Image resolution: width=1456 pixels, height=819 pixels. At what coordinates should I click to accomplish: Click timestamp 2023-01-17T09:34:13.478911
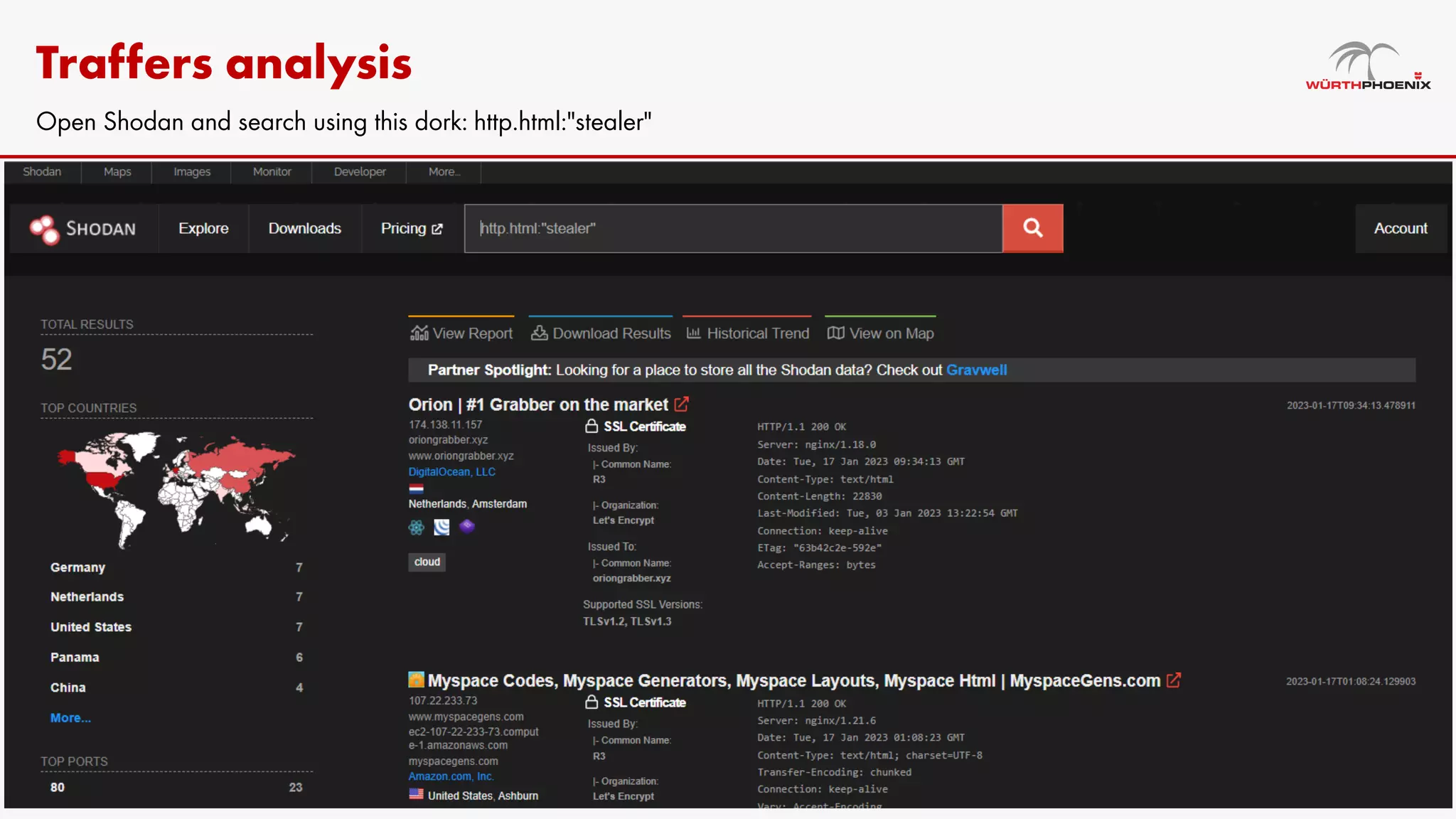click(1351, 405)
